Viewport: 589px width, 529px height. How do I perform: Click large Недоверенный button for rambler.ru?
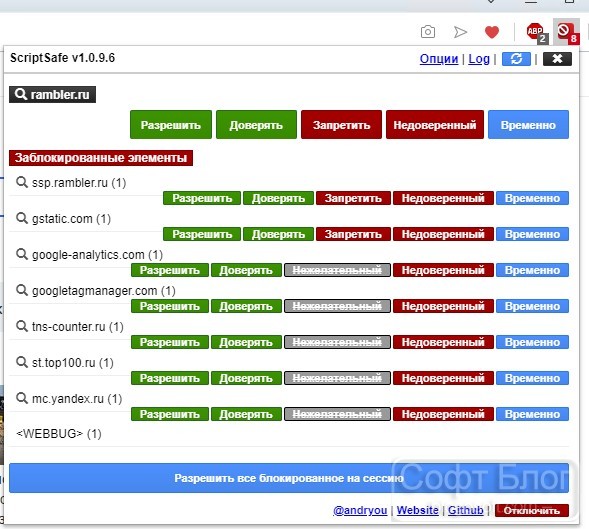(435, 125)
